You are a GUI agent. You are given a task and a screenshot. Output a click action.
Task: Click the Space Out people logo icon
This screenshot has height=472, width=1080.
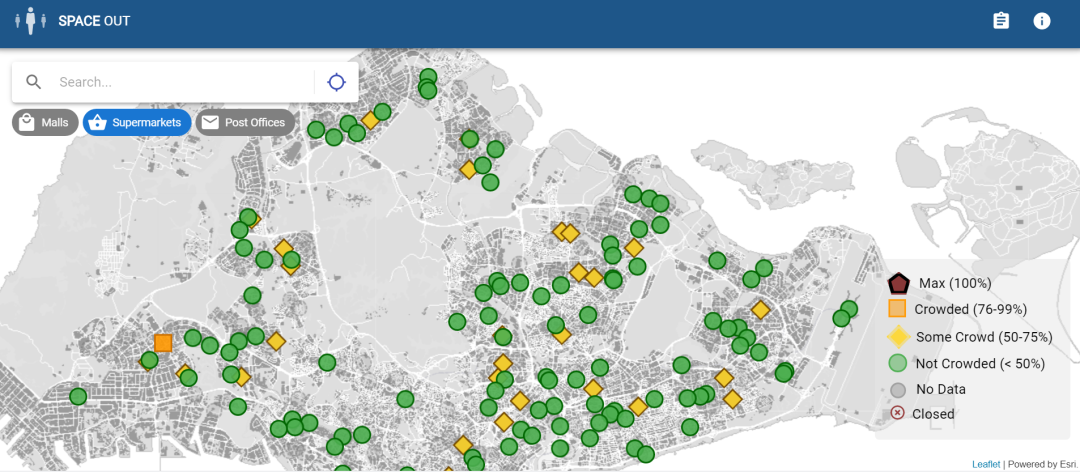[30, 21]
